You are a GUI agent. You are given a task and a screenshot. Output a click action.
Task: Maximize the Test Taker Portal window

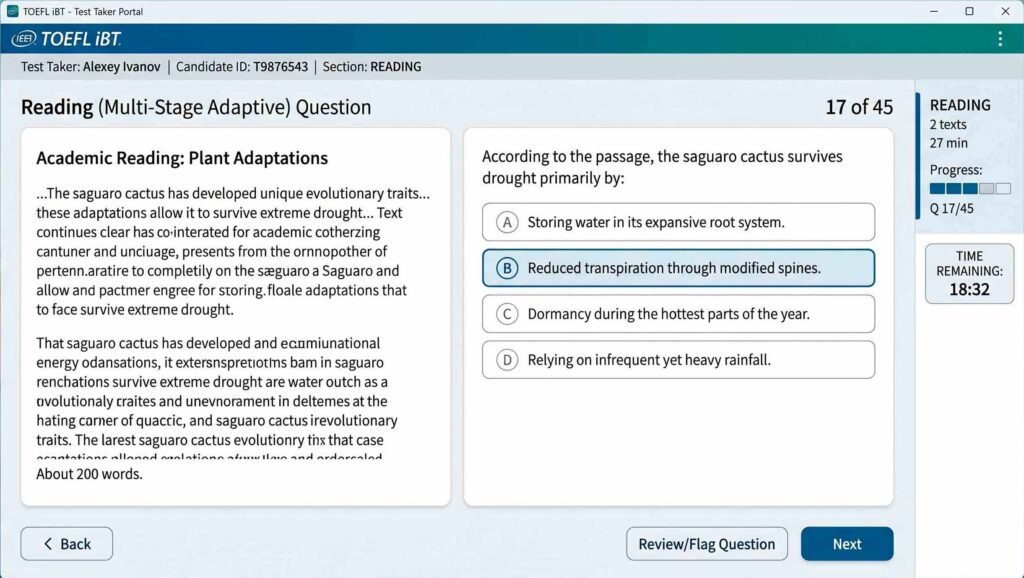coord(969,11)
